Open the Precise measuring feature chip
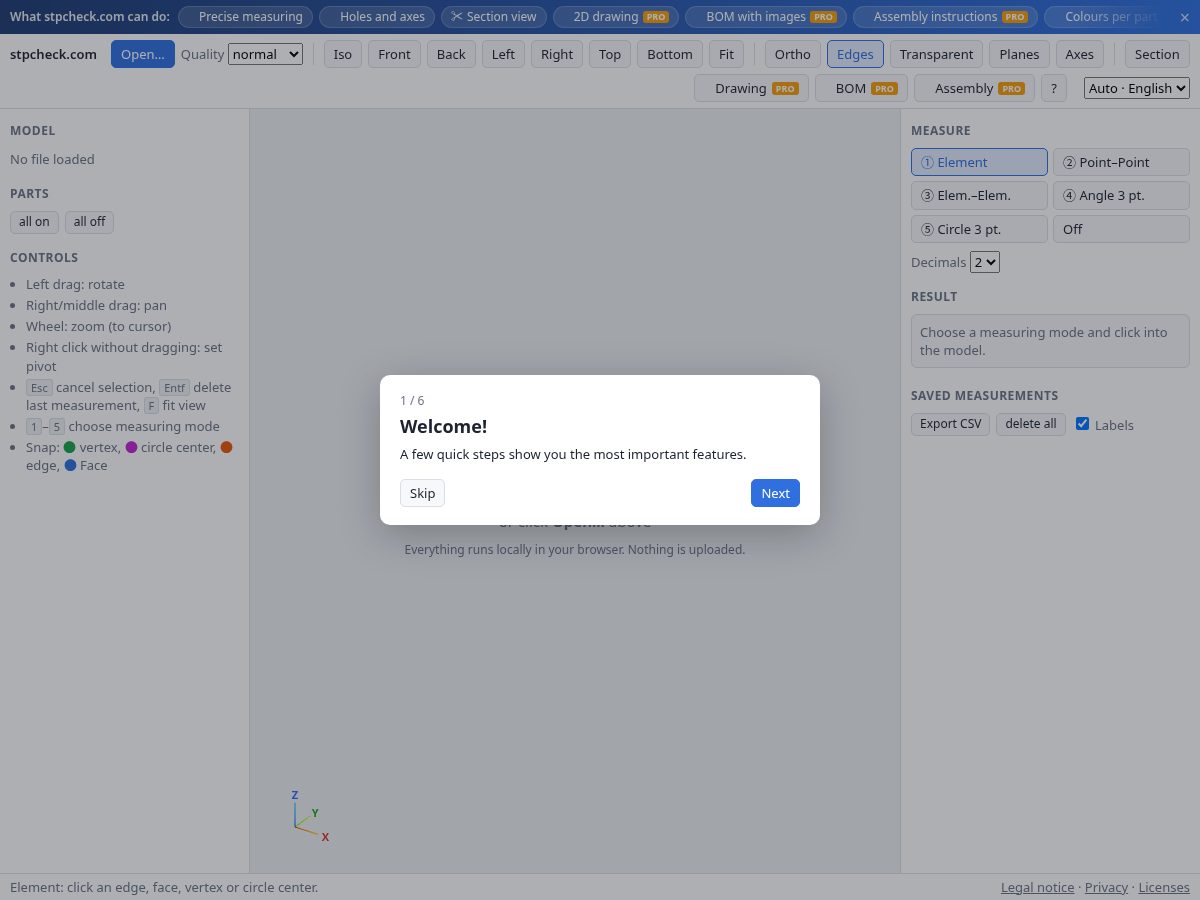Viewport: 1200px width, 900px height. 245,17
